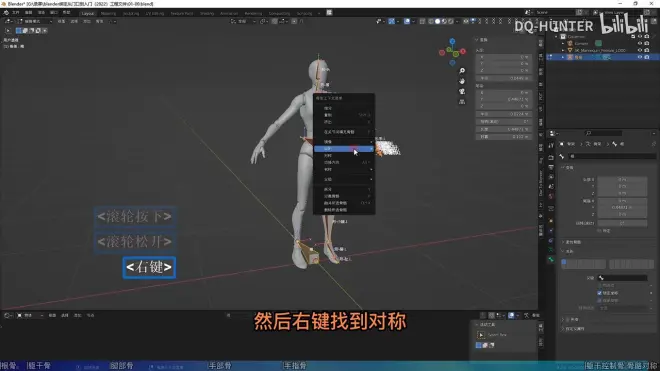The height and width of the screenshot is (371, 660).
Task: Open the Render properties tab icon
Action: 551,157
